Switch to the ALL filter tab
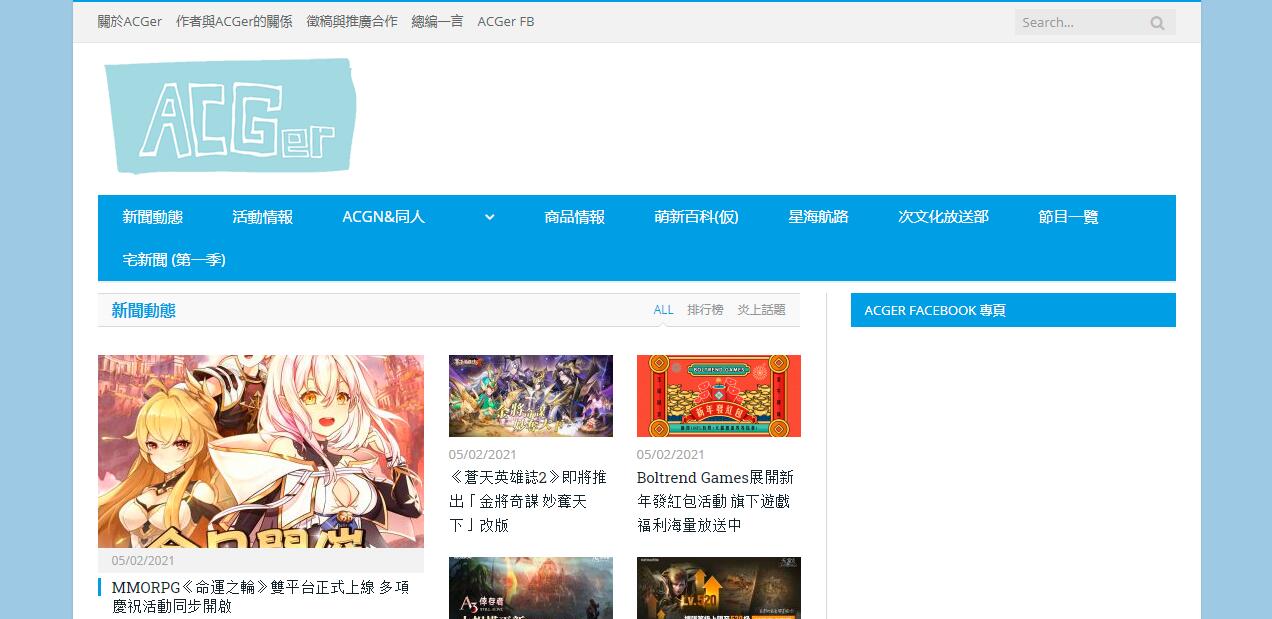1272x619 pixels. point(663,310)
